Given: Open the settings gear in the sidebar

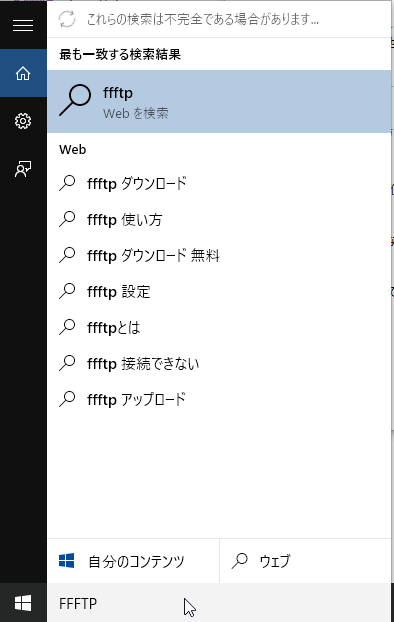Looking at the screenshot, I should (23, 121).
